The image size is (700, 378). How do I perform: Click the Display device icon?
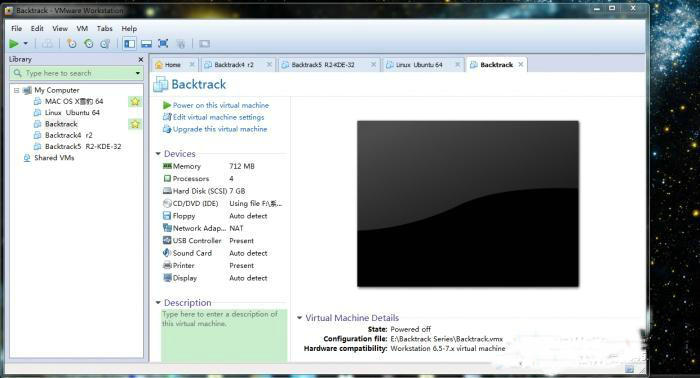click(167, 278)
